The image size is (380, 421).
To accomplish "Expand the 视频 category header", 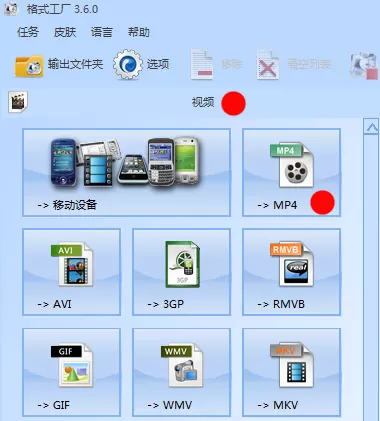I will 190,102.
